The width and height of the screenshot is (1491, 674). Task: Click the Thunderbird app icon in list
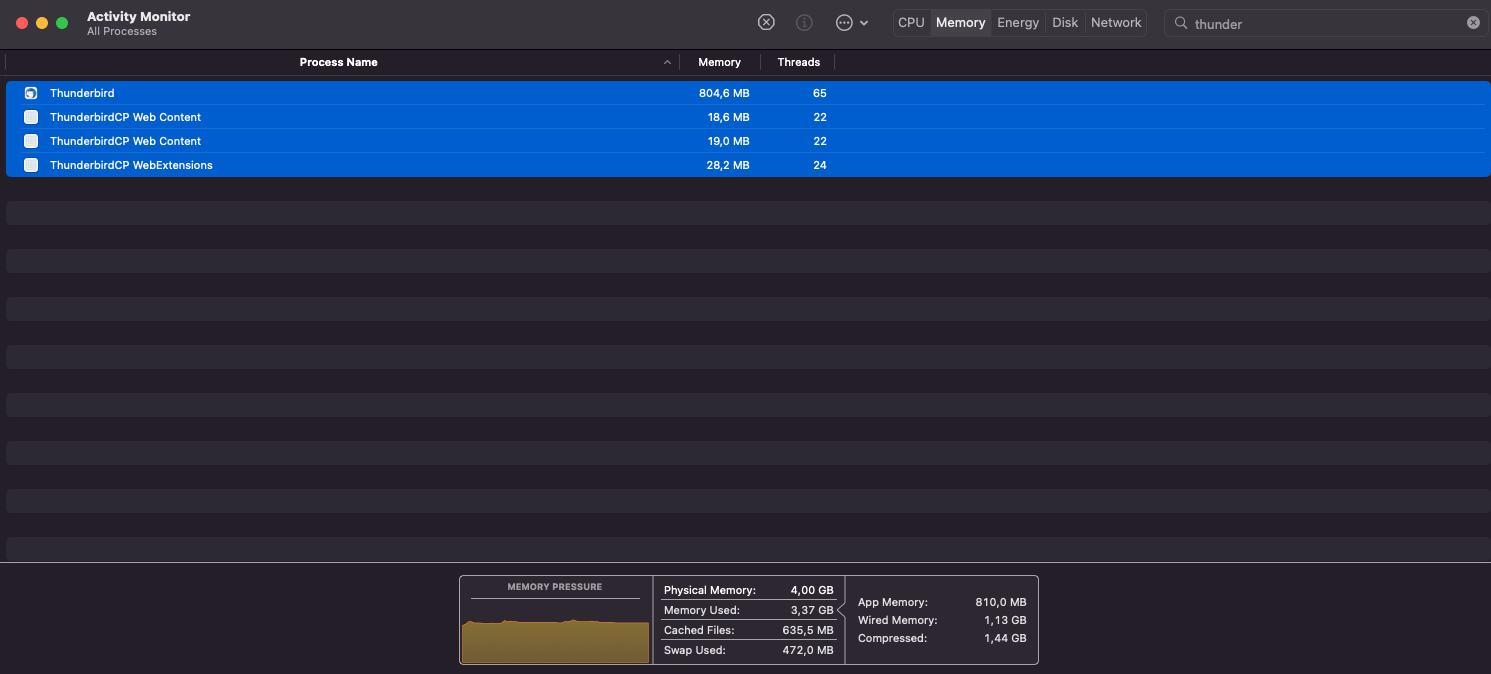(31, 93)
